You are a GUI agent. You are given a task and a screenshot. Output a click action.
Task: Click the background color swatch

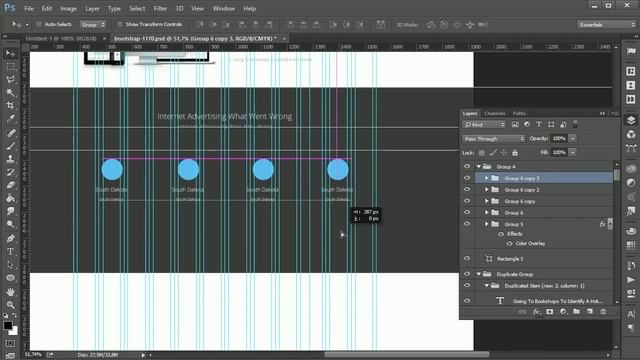coord(14,331)
